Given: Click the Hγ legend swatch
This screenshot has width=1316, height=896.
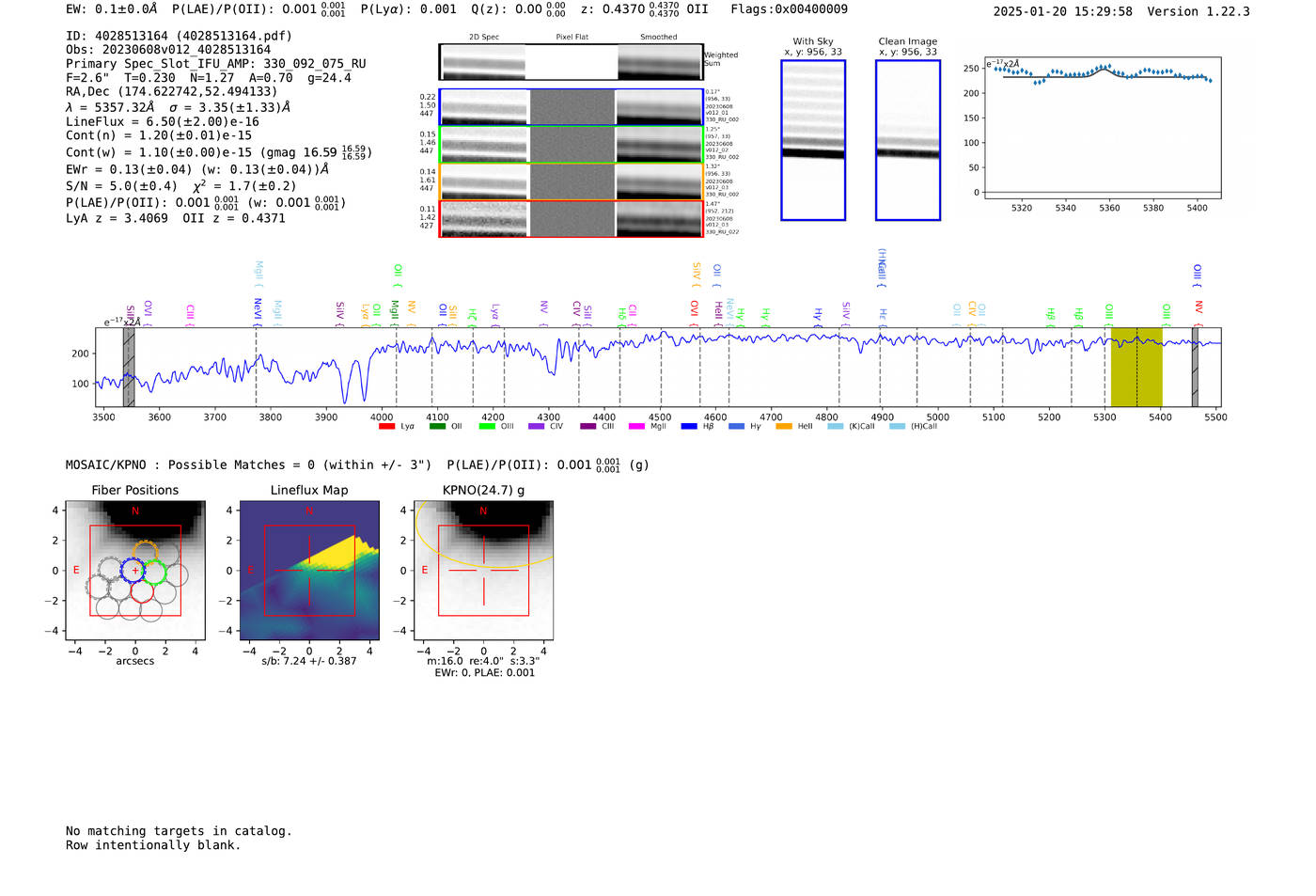Looking at the screenshot, I should coord(736,427).
